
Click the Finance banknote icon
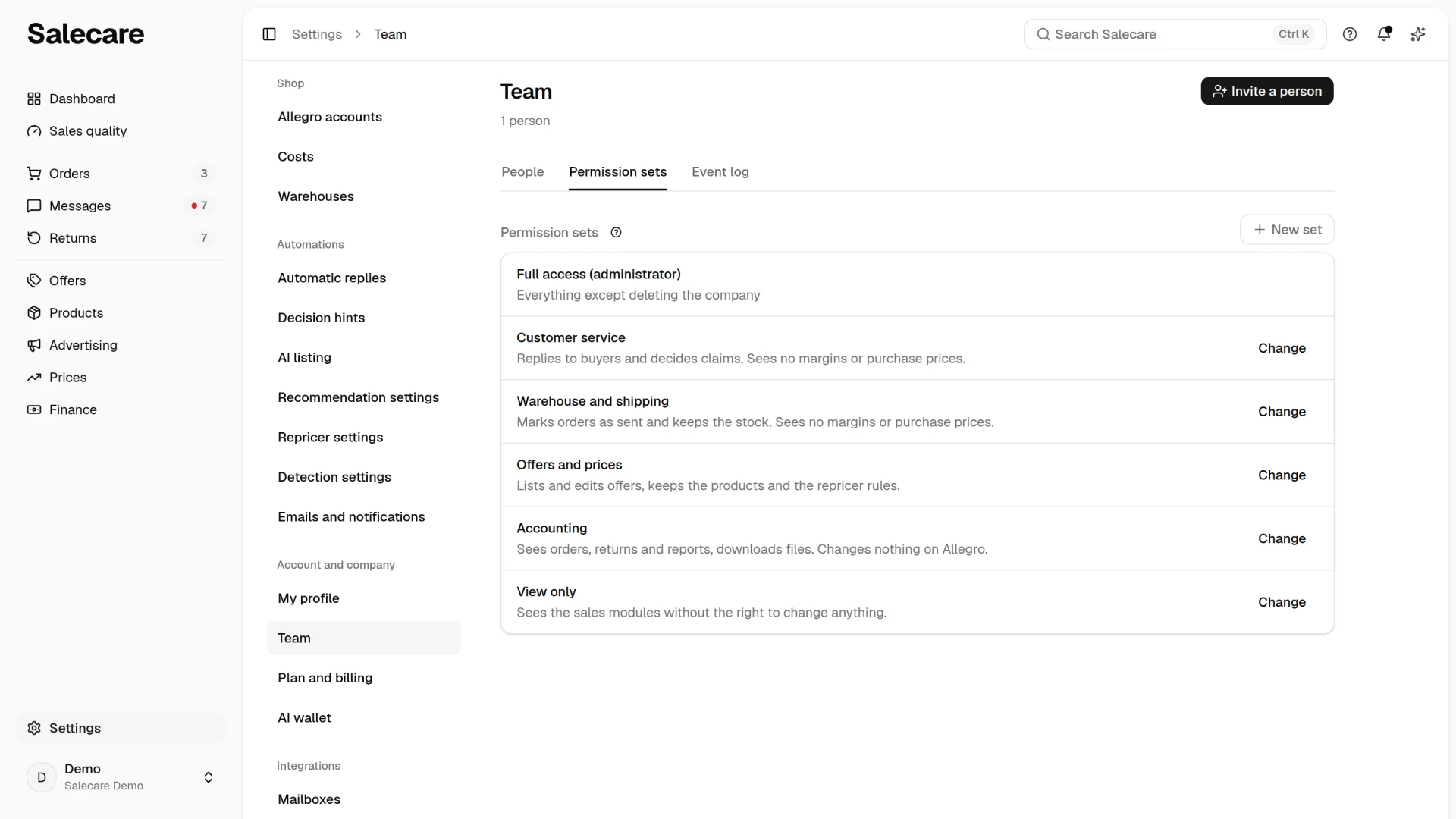pos(34,409)
